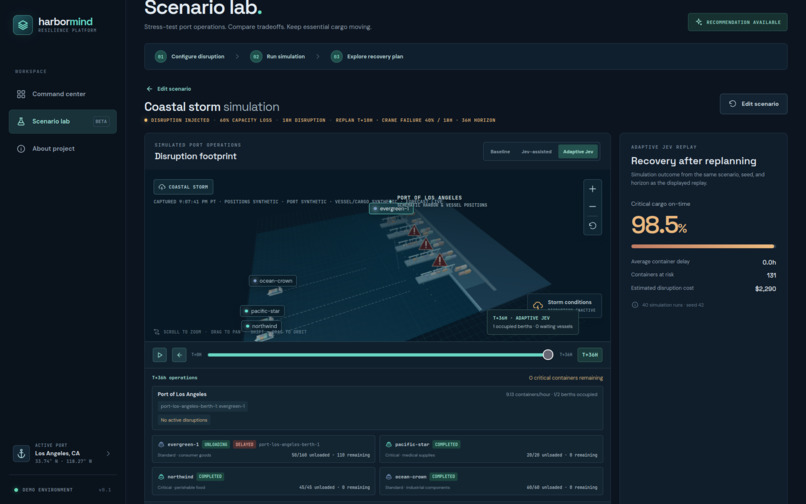Image resolution: width=806 pixels, height=504 pixels.
Task: Click the Recommendation available button
Action: (x=737, y=22)
